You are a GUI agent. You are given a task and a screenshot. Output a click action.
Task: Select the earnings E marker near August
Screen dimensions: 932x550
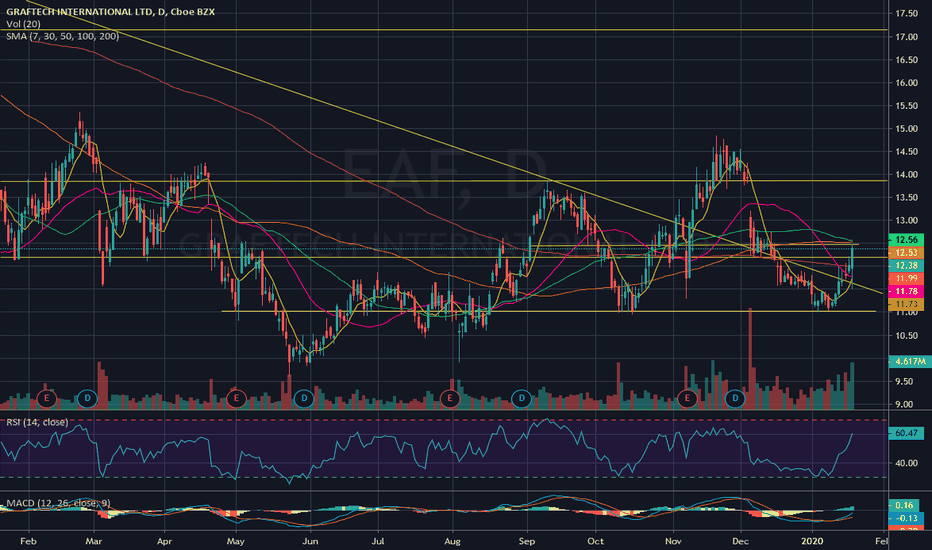[x=450, y=398]
